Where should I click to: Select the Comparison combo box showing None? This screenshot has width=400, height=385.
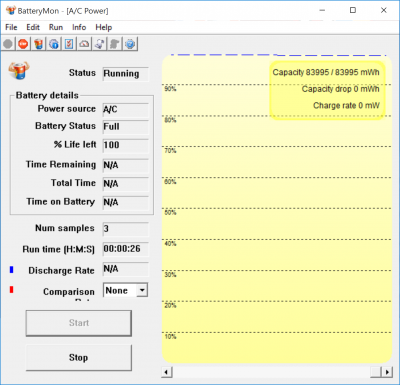coord(125,290)
